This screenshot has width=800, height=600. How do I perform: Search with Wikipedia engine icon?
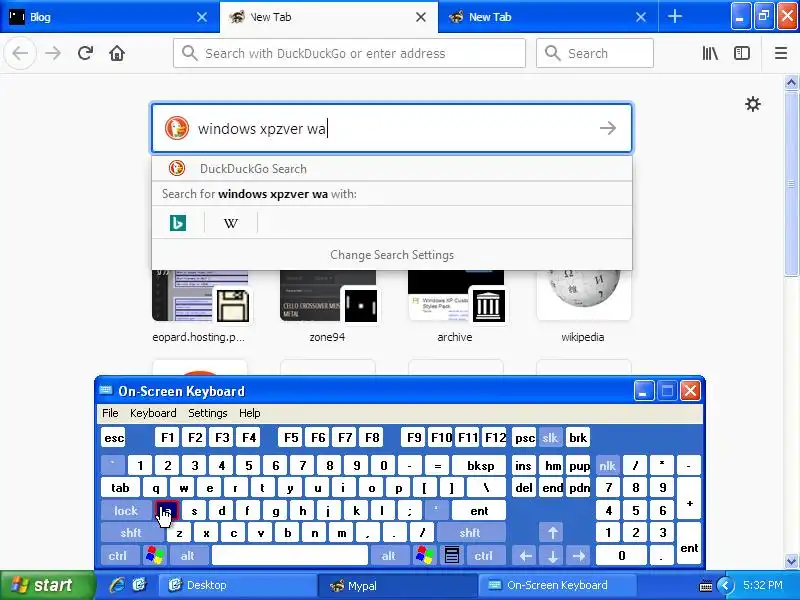[x=231, y=223]
